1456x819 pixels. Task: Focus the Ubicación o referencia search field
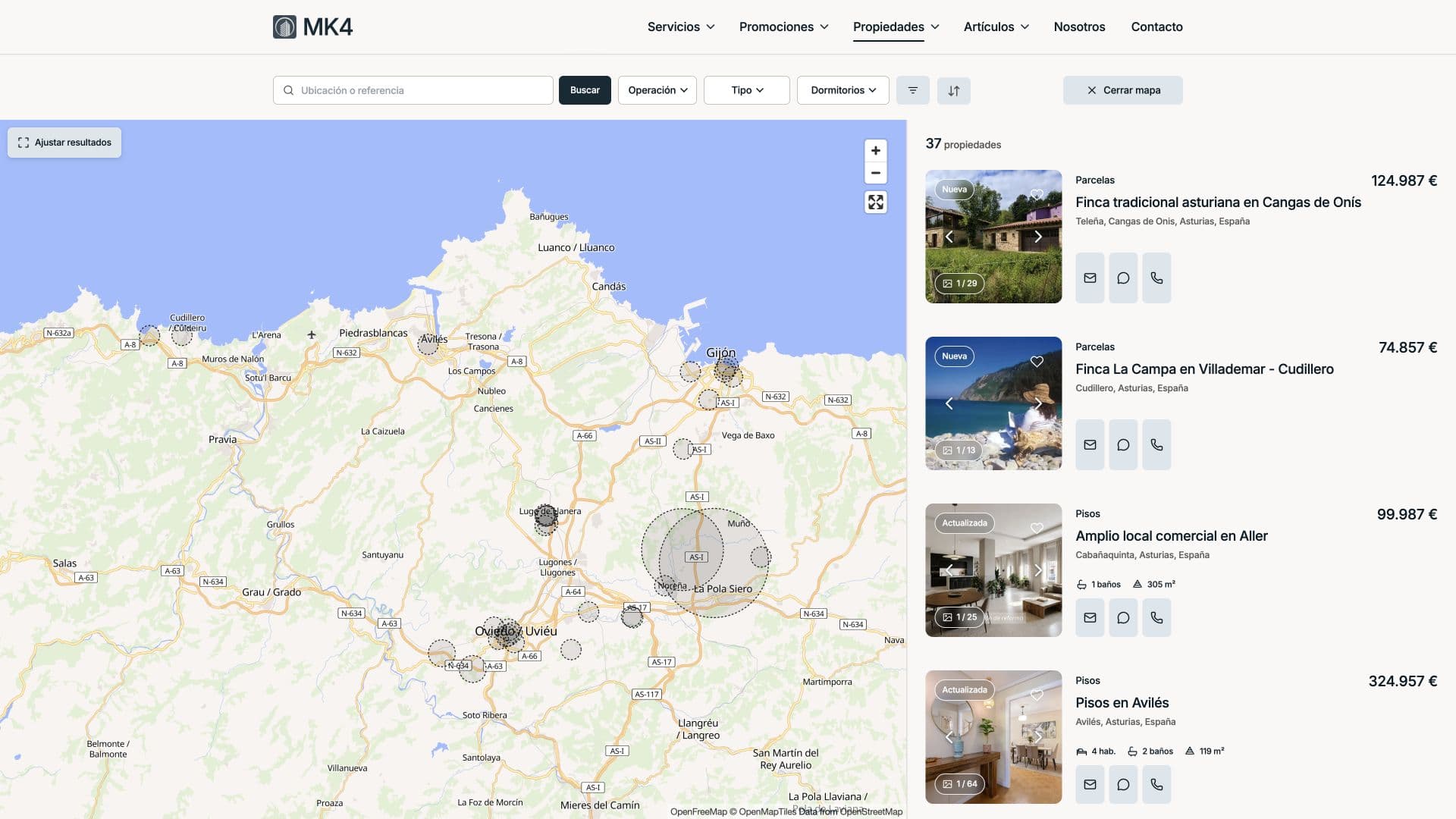pos(413,90)
